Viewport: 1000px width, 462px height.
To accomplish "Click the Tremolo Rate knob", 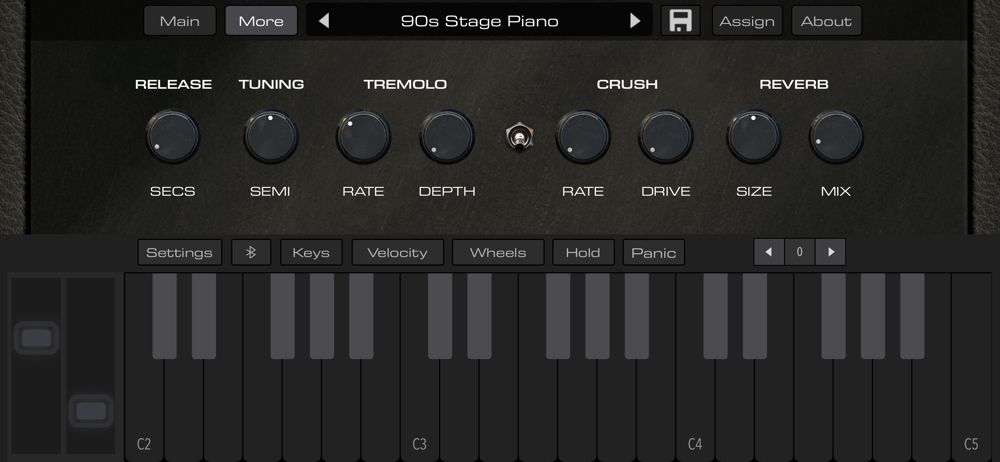I will (363, 137).
